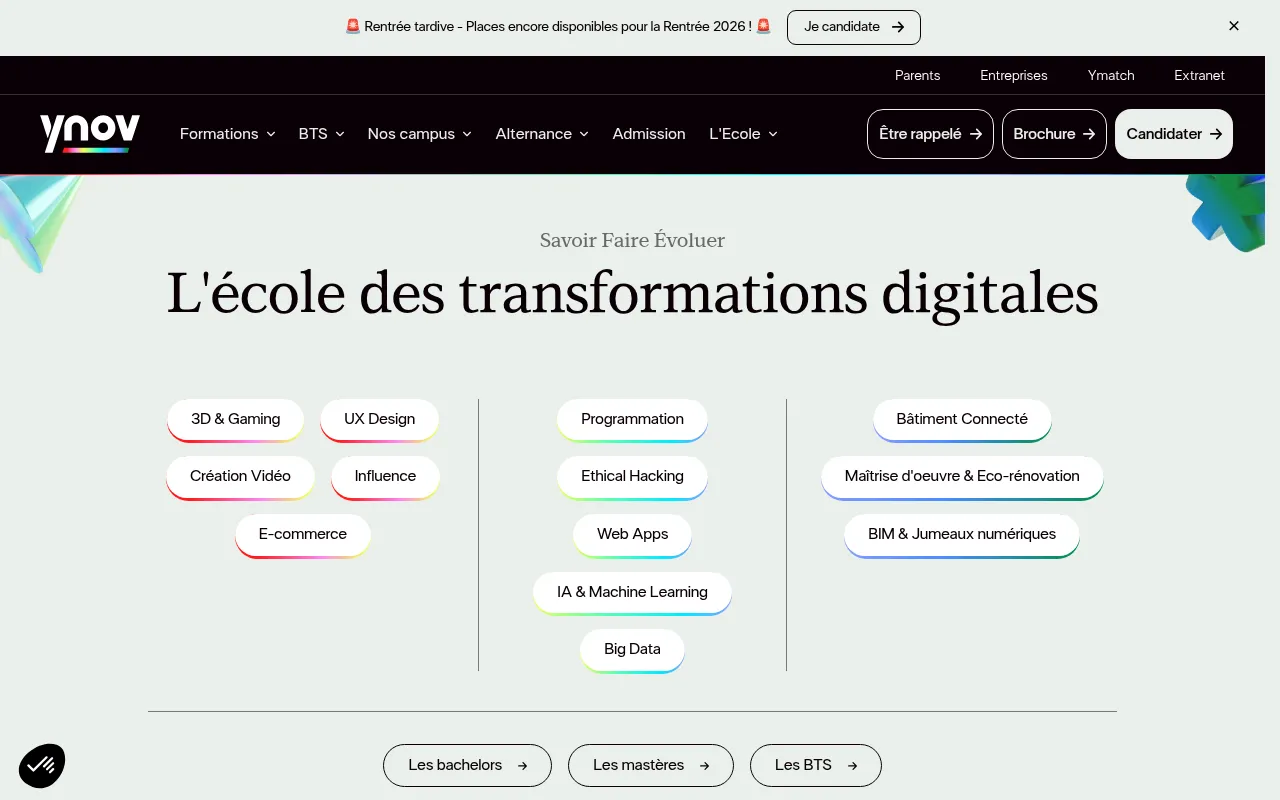Select the 3D & Gaming pill
This screenshot has width=1280, height=800.
point(235,420)
